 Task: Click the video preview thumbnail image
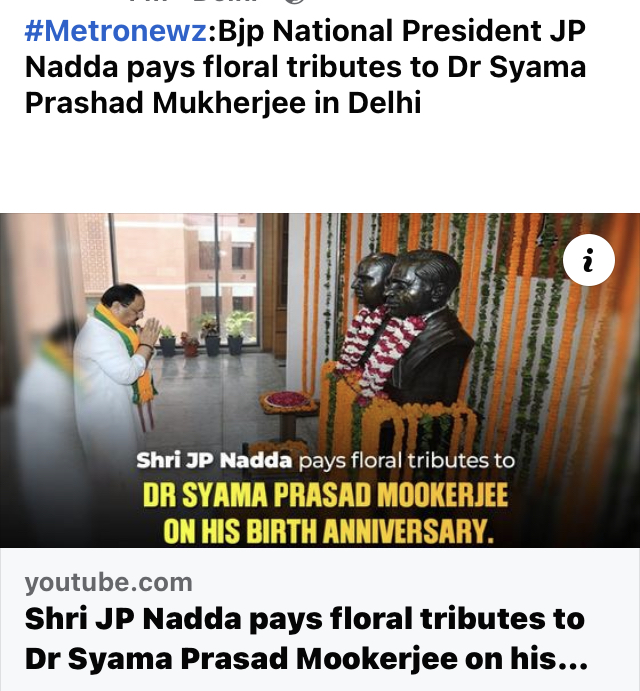[x=320, y=380]
